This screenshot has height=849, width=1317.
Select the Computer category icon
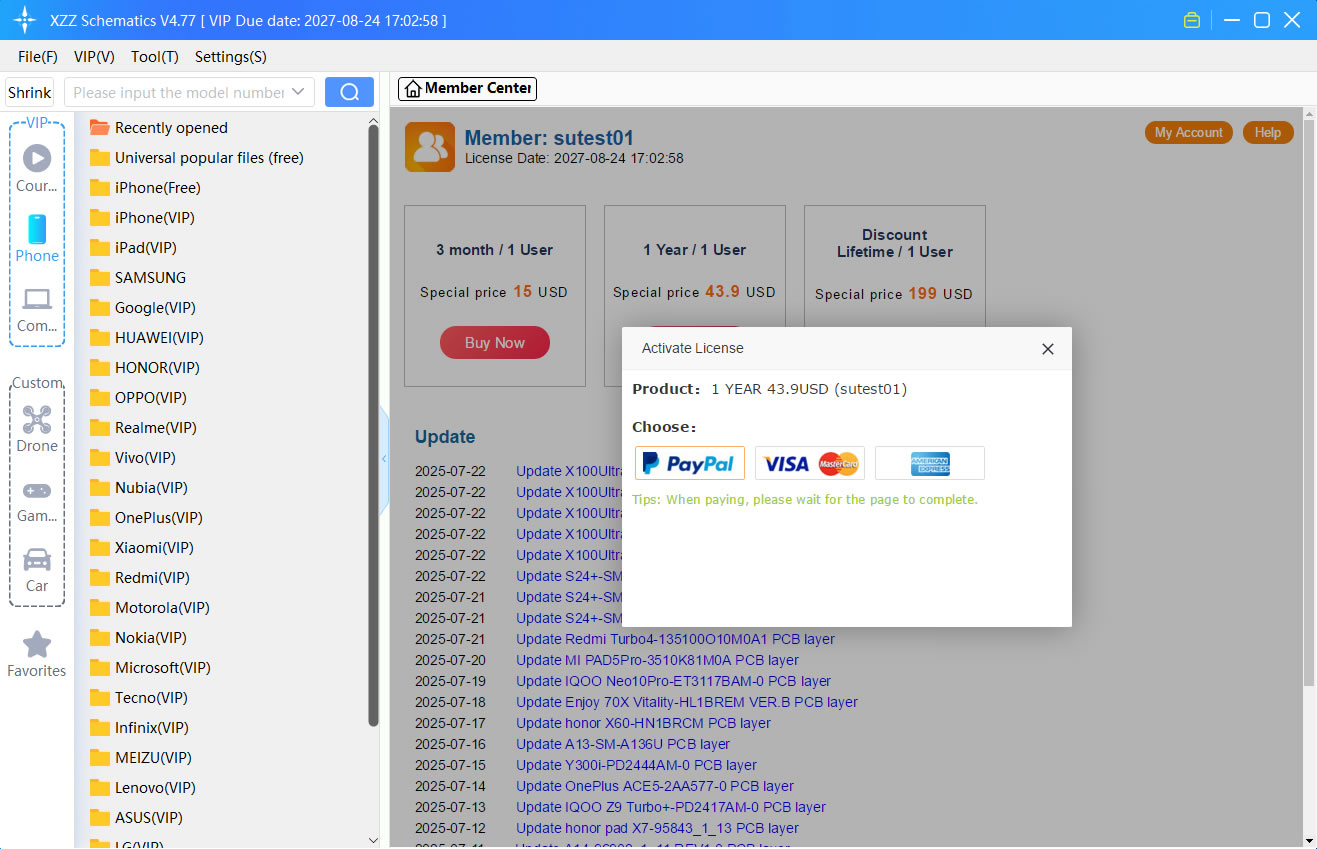(x=37, y=309)
